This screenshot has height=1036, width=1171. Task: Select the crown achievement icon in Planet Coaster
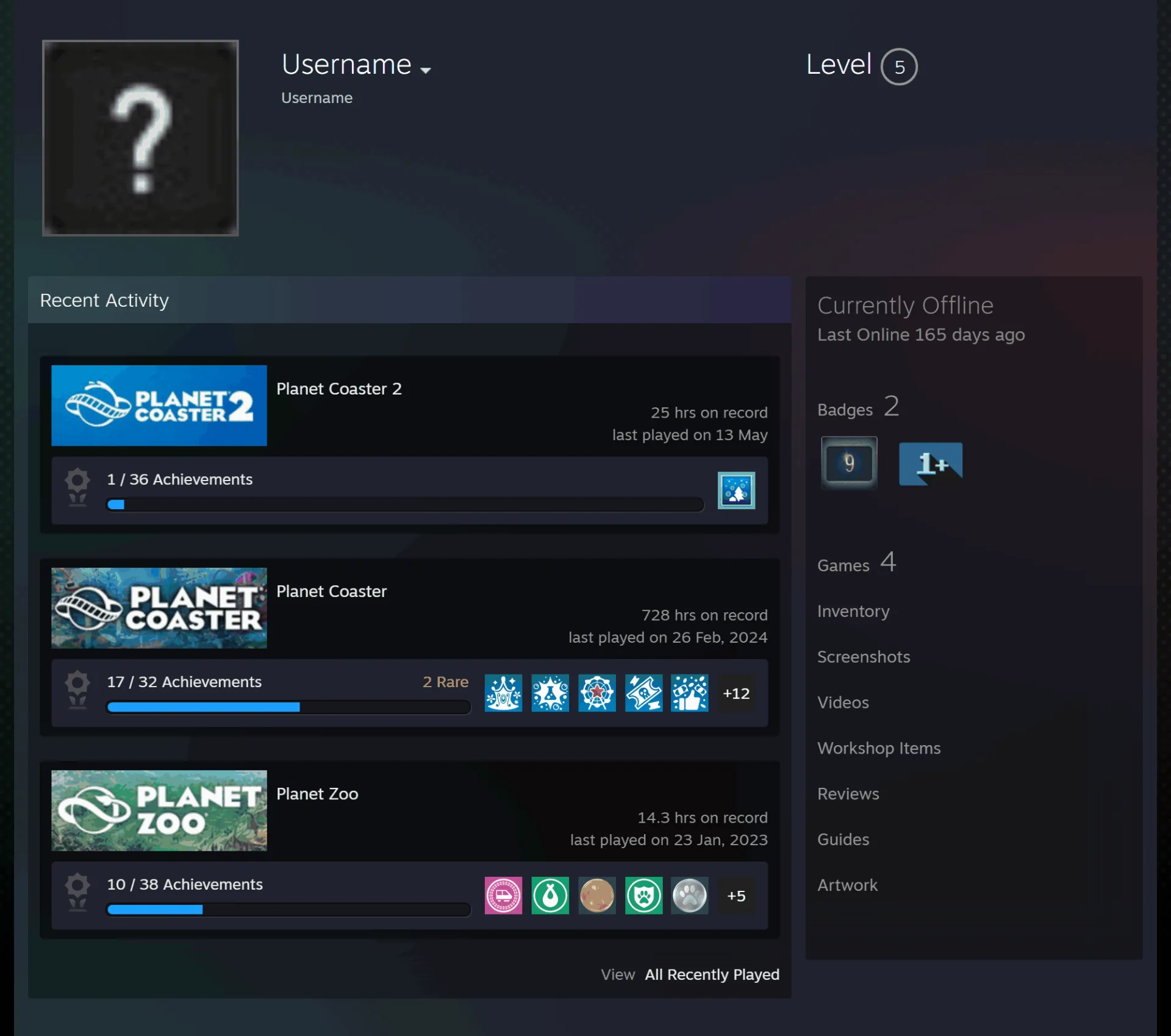[x=503, y=693]
